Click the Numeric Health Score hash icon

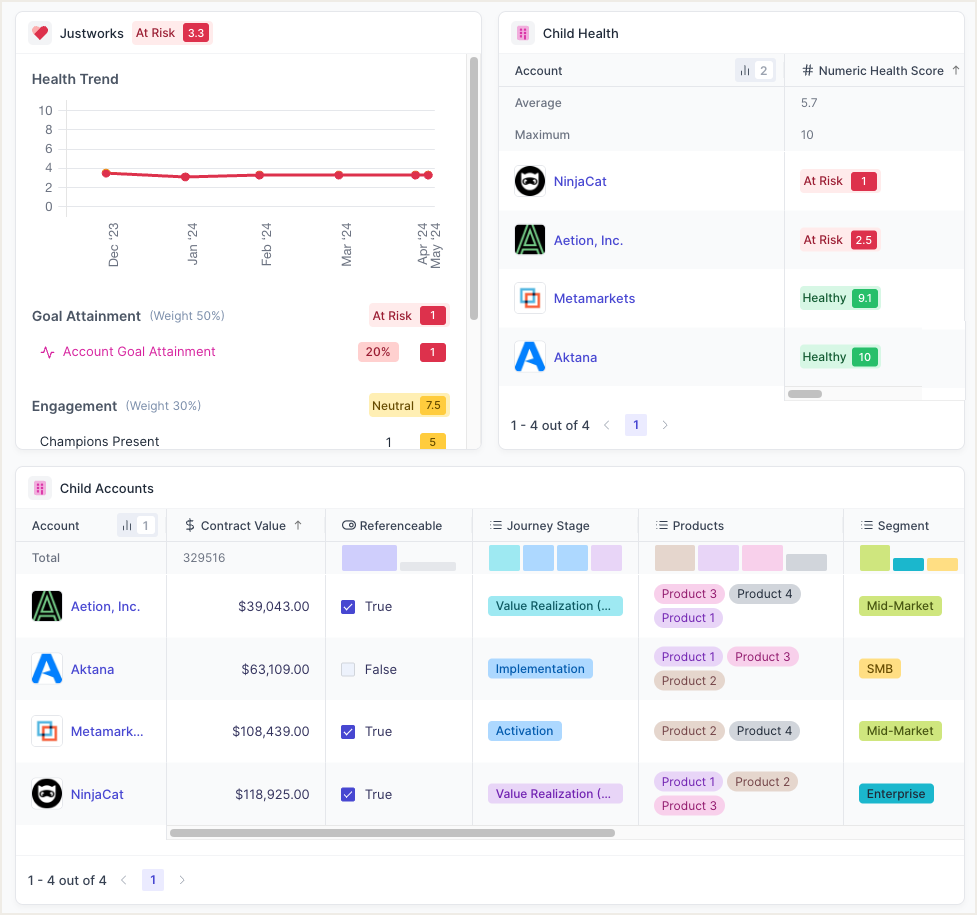click(x=808, y=70)
